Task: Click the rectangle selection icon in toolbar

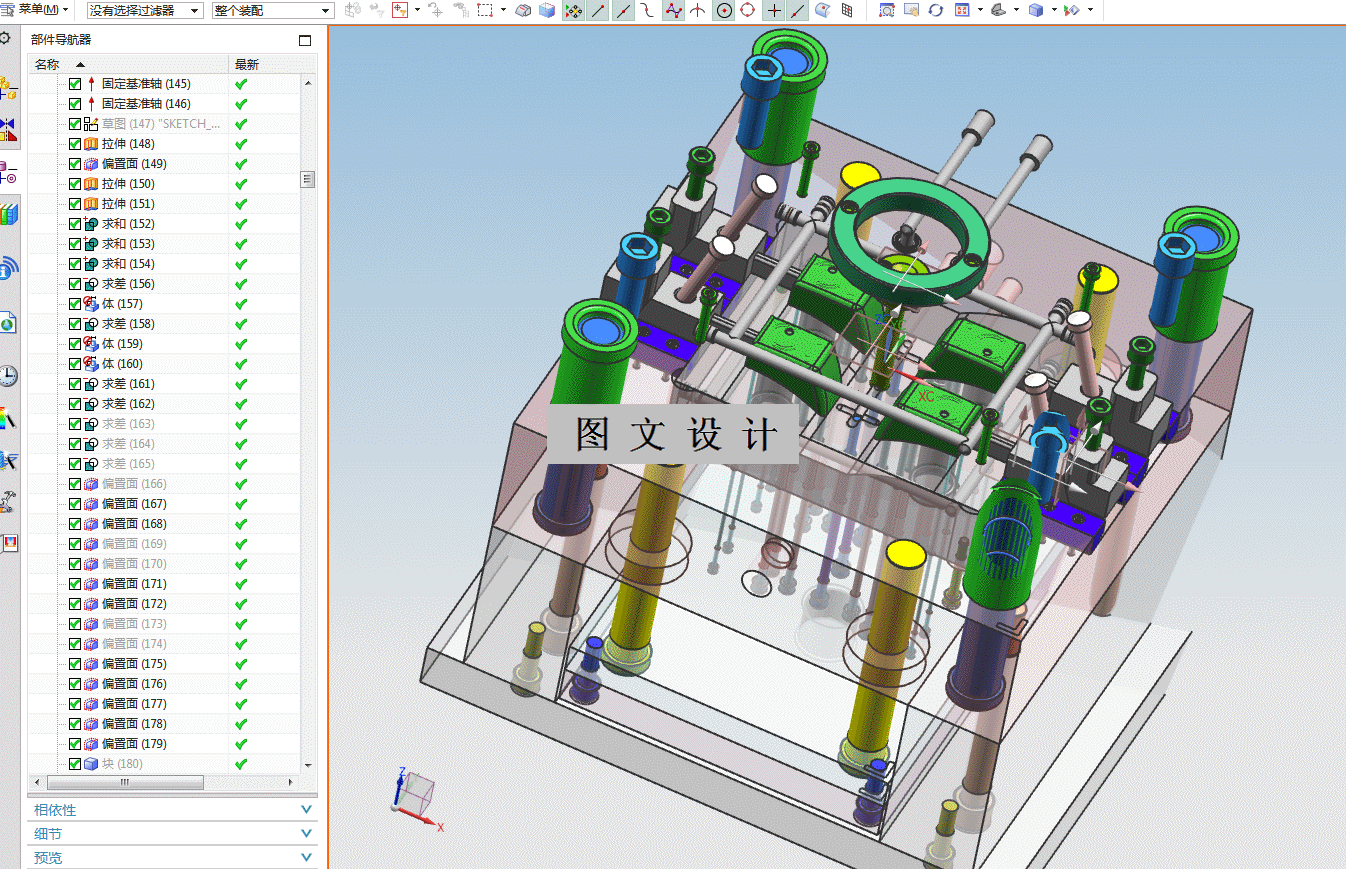Action: (485, 10)
